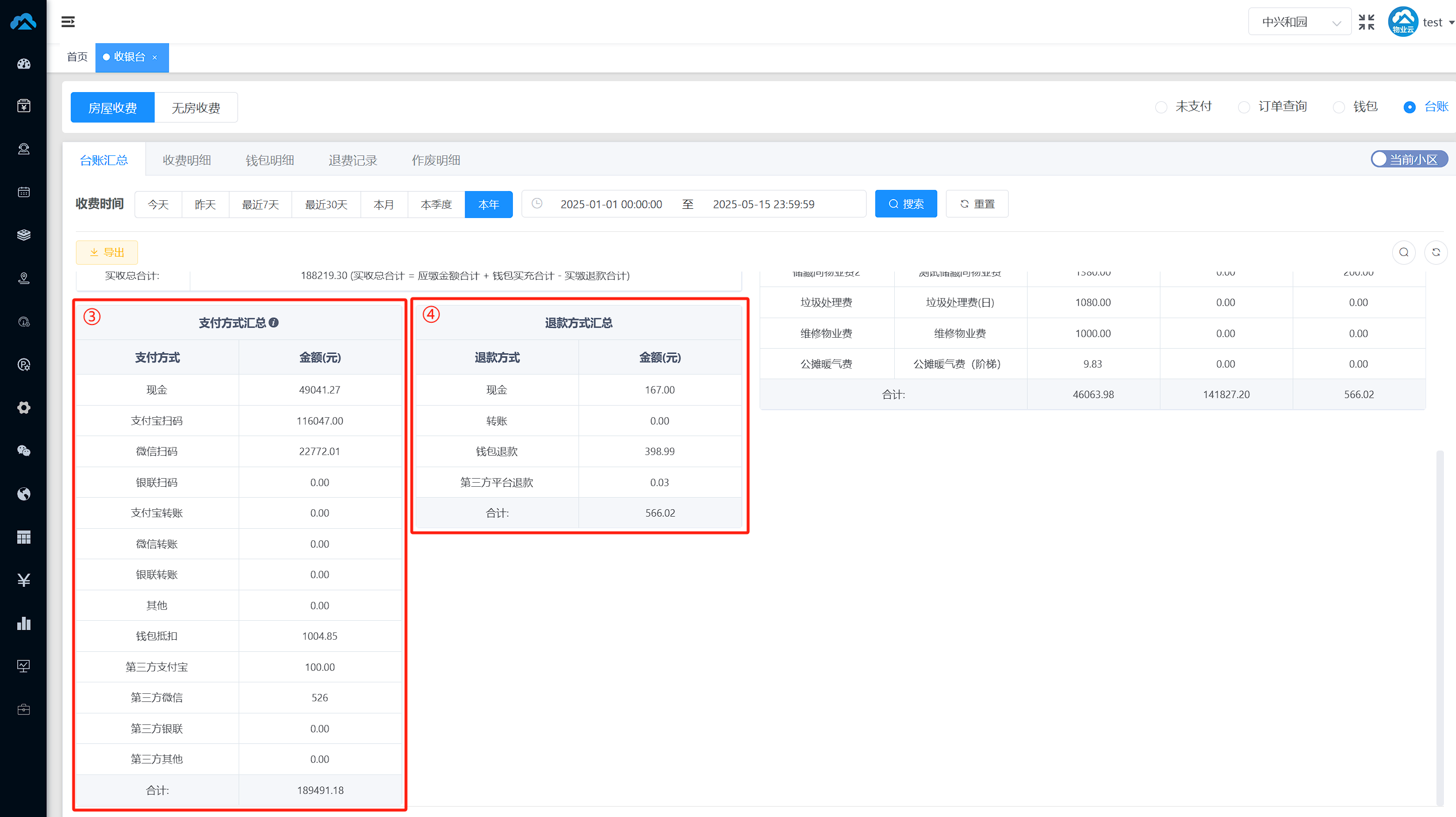Click the 垃圾处理费(日) cell
Screen dimensions: 1456x817
[960, 303]
